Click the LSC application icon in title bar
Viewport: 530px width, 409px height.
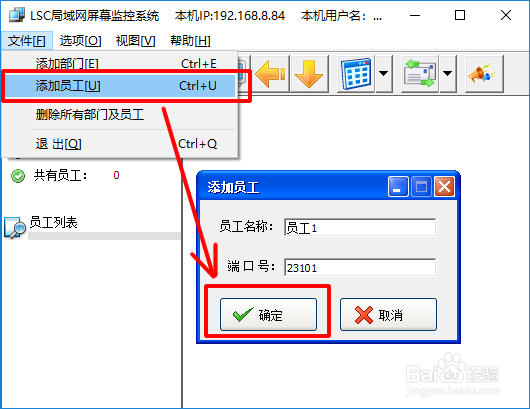pos(17,15)
